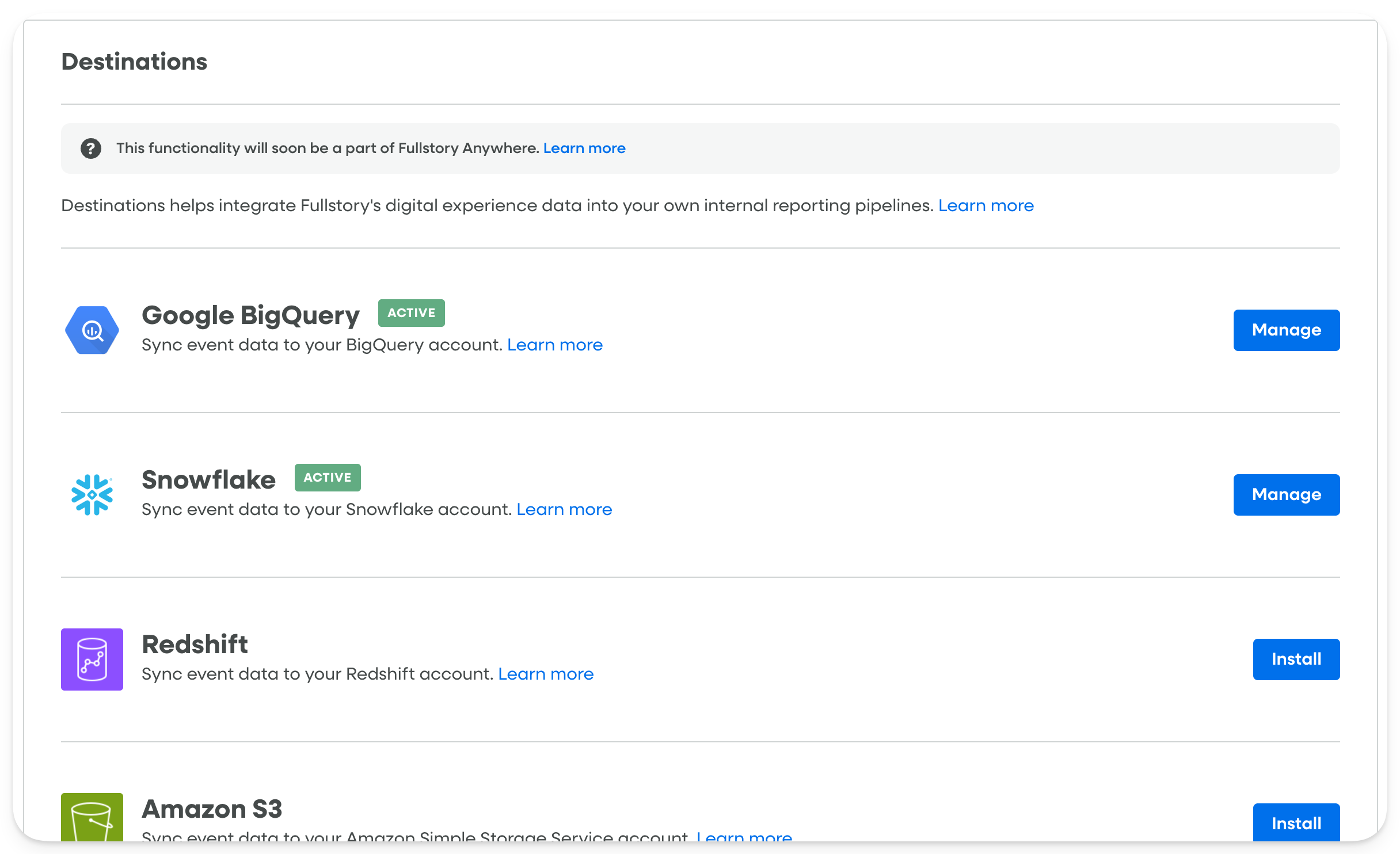Screen dimensions: 1400x854
Task: Click the Redshift title text
Action: pyautogui.click(x=195, y=645)
